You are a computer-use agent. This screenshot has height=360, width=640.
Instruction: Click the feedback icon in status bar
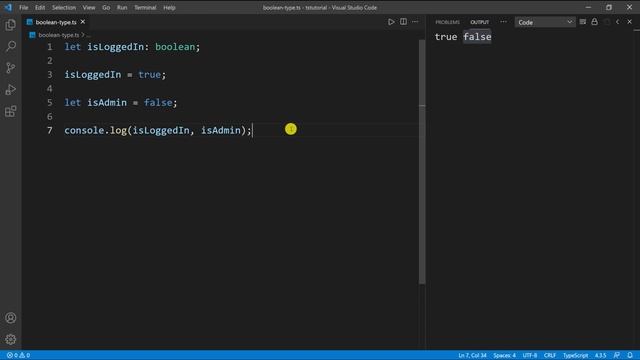point(617,356)
